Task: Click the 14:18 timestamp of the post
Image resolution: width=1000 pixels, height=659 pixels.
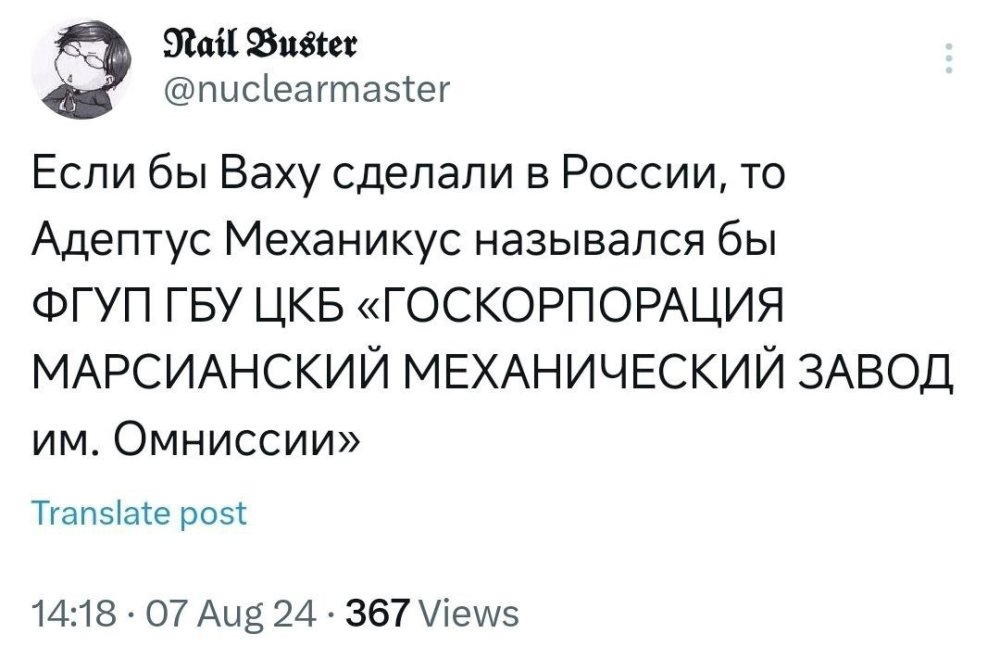Action: pyautogui.click(x=72, y=602)
